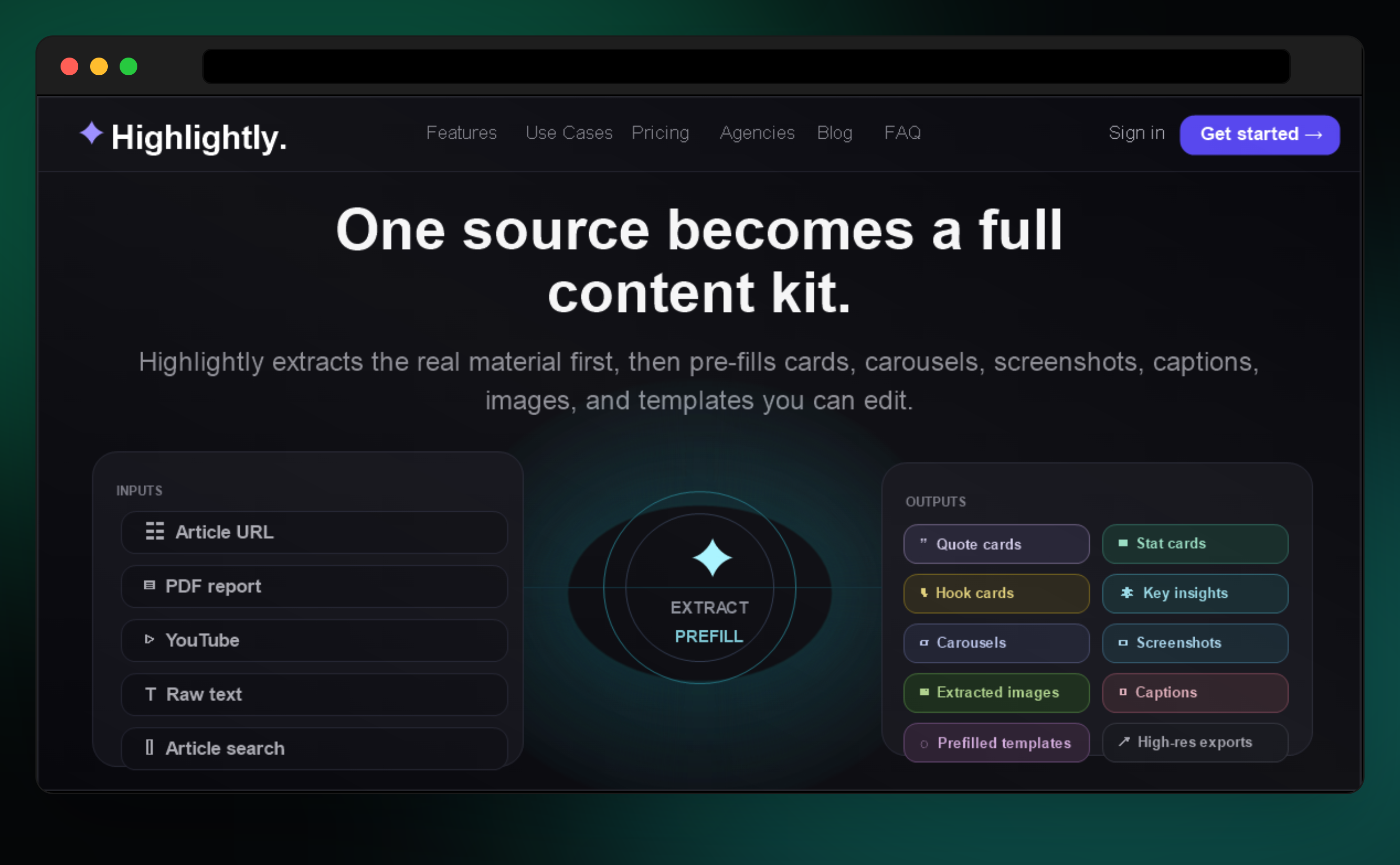This screenshot has height=865, width=1400.
Task: Click the quotation mark icon on Quote cards
Action: click(x=923, y=541)
